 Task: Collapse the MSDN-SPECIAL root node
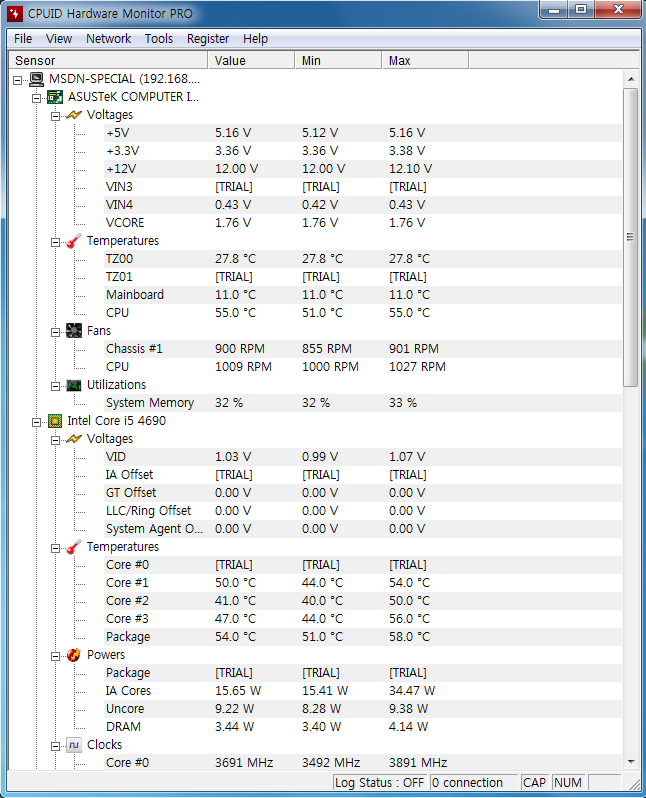point(19,79)
